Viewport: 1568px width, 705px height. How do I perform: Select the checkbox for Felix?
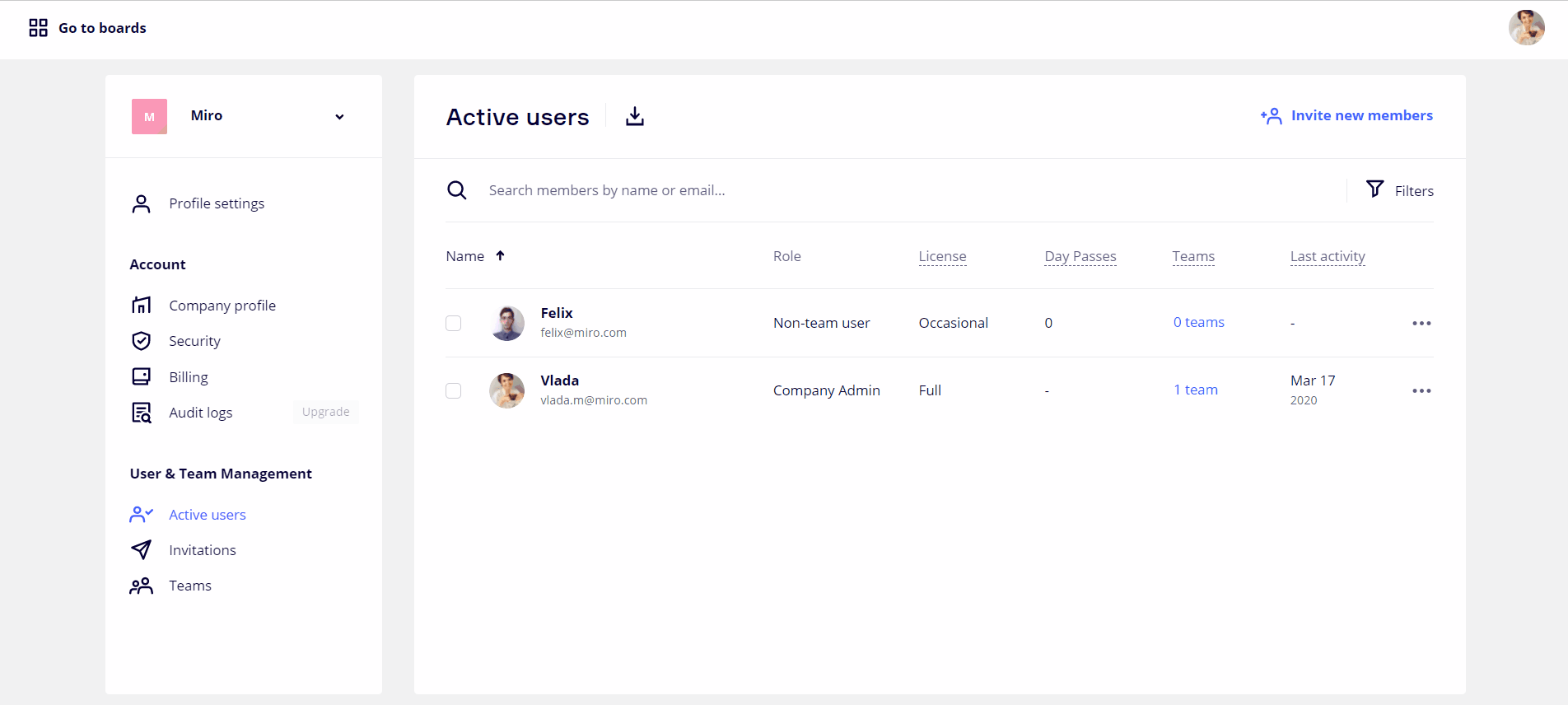454,323
